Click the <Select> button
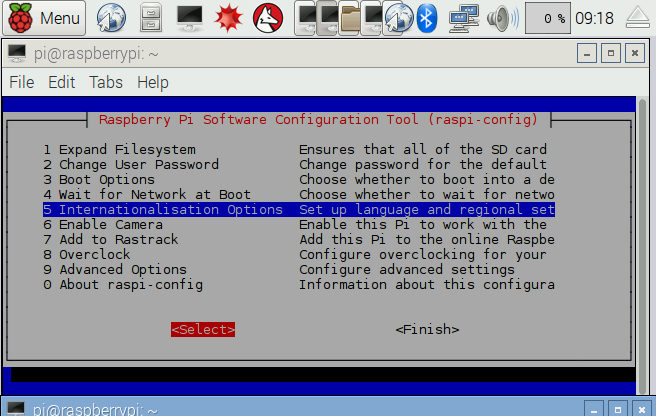 (203, 329)
